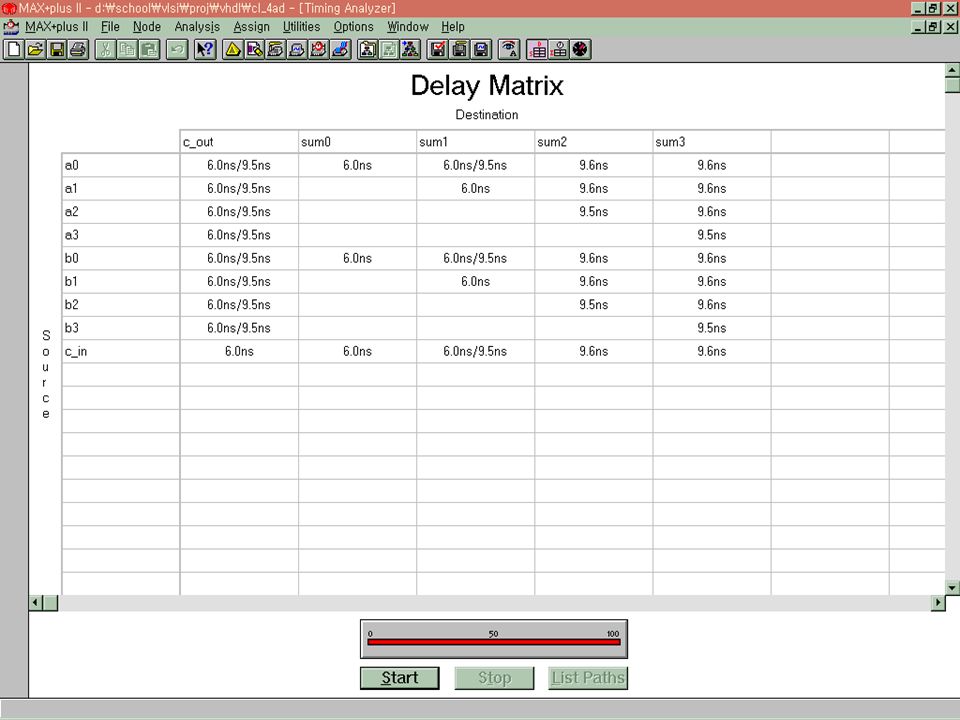Click the MAX+plus II application icon in menu bar

tap(11, 27)
